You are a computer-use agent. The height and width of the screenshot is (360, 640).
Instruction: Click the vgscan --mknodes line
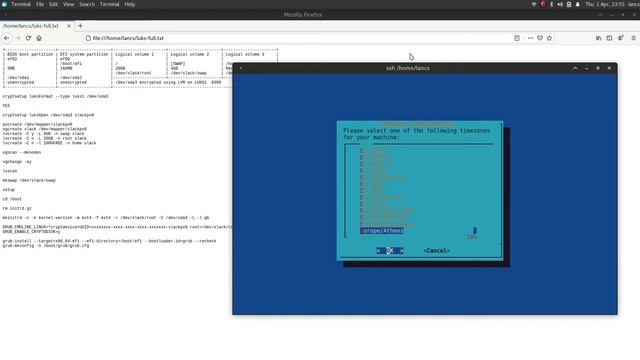22,152
